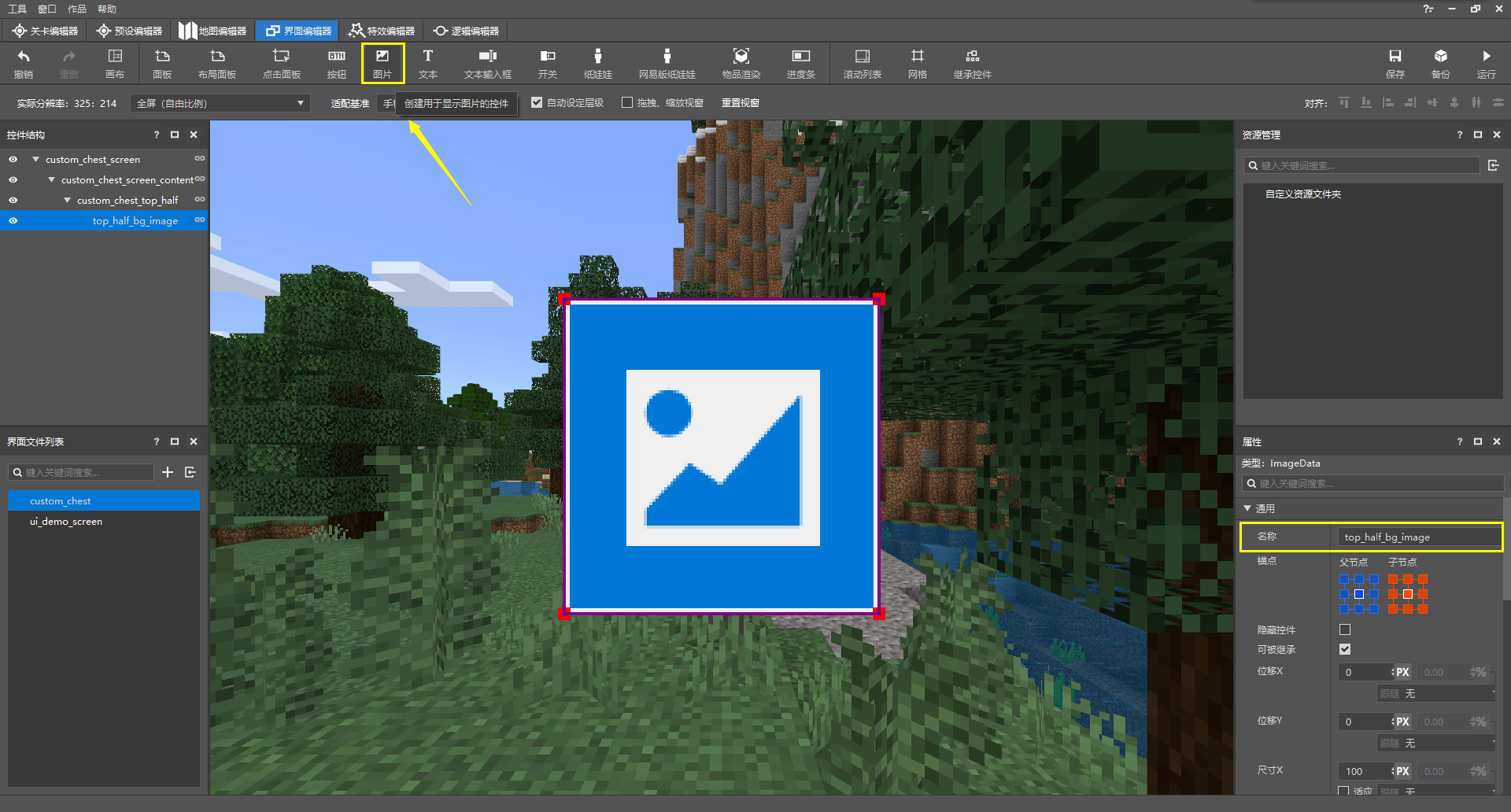This screenshot has width=1511, height=812.
Task: Select center 父节点 anchor point
Action: (1359, 594)
